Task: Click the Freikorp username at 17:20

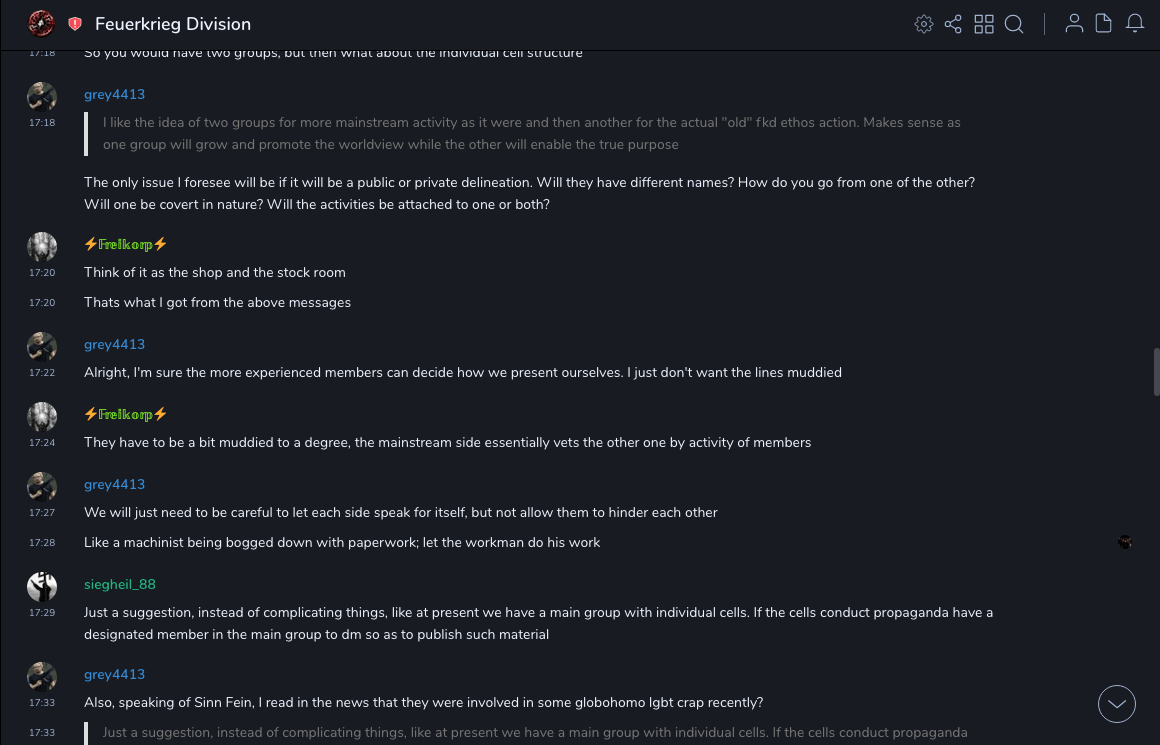Action: point(125,244)
